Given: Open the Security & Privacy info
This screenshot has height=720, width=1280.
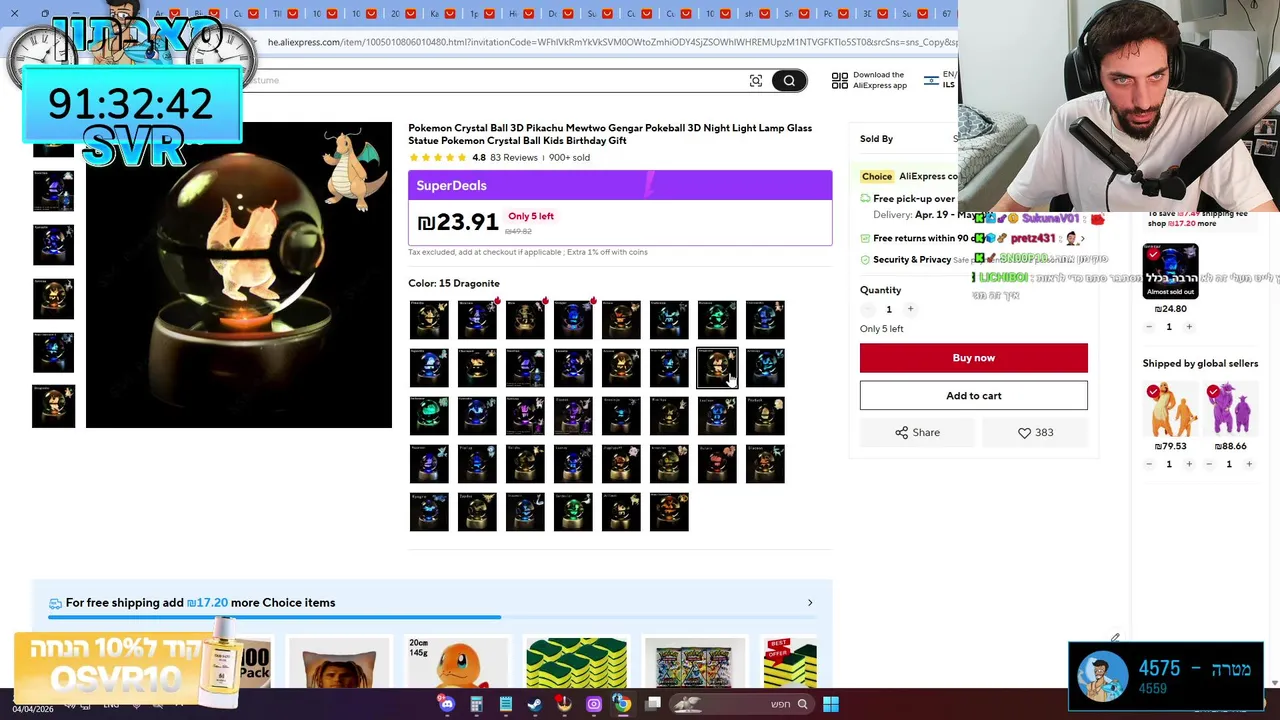Looking at the screenshot, I should click(910, 259).
